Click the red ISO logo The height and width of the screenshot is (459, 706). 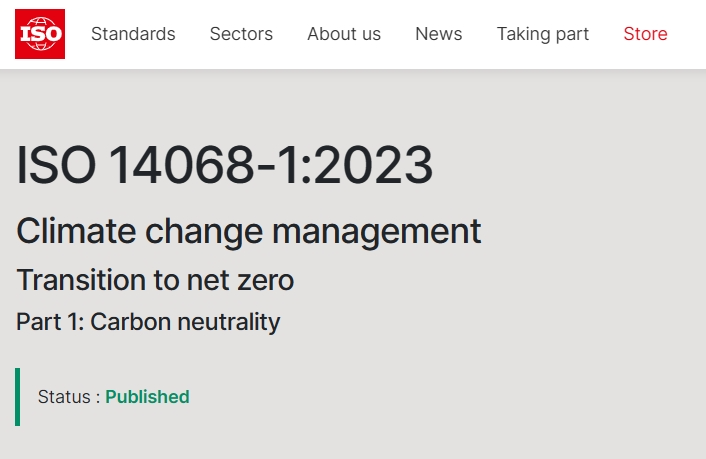click(x=40, y=34)
